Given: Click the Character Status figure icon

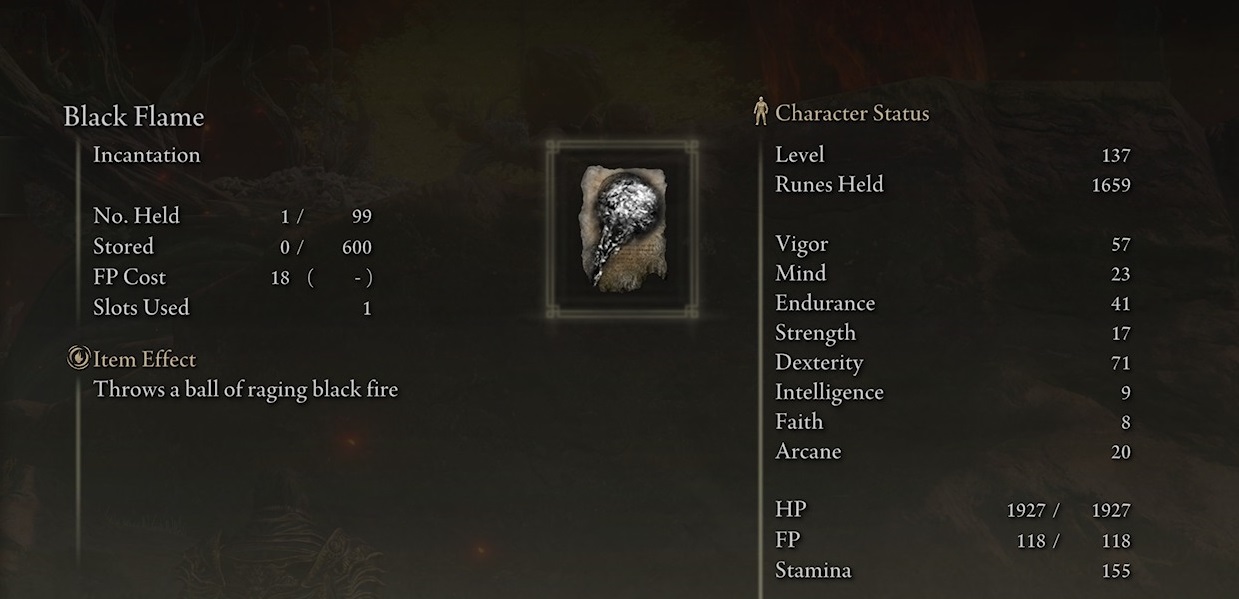Looking at the screenshot, I should (x=761, y=112).
